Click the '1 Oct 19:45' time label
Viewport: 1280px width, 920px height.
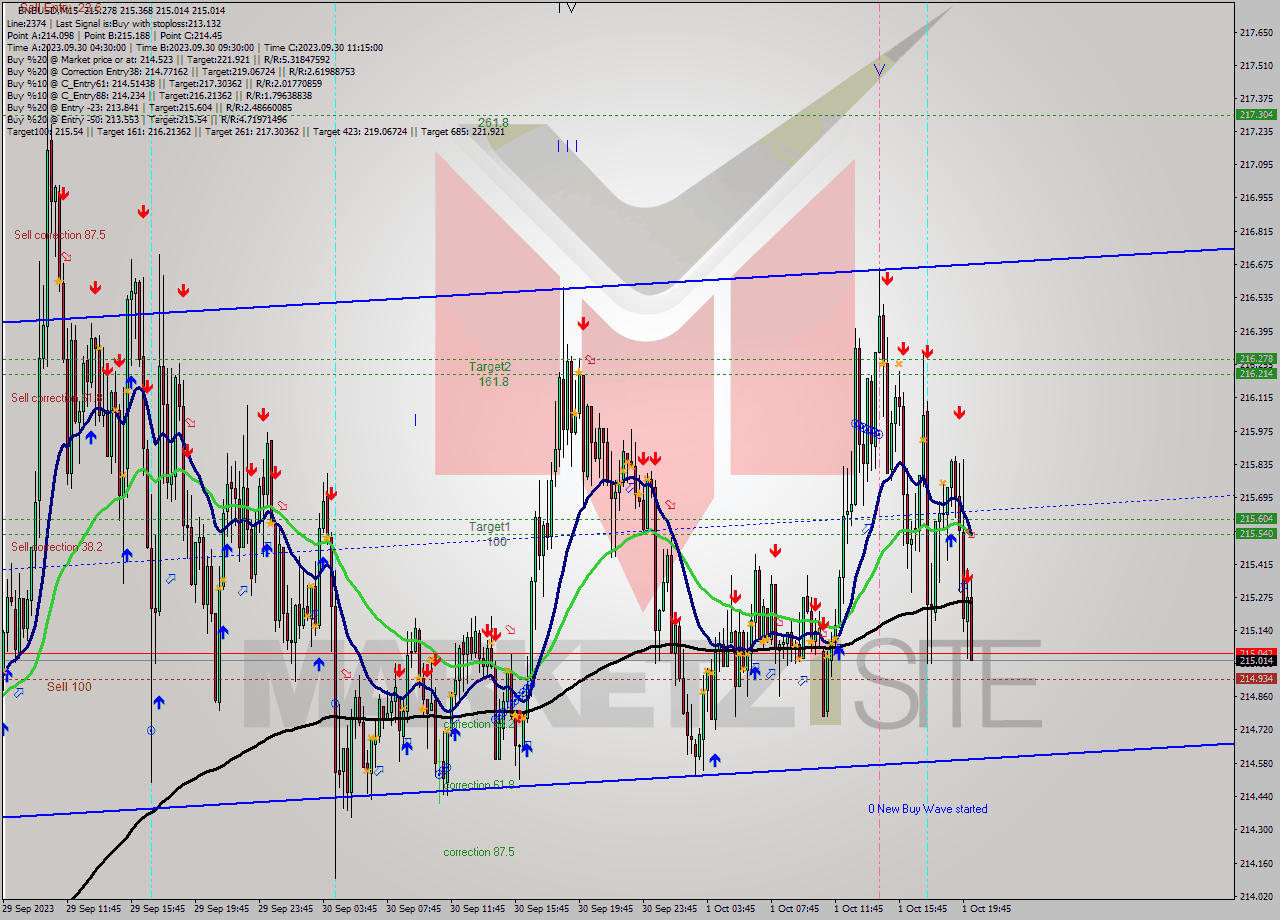(x=986, y=909)
